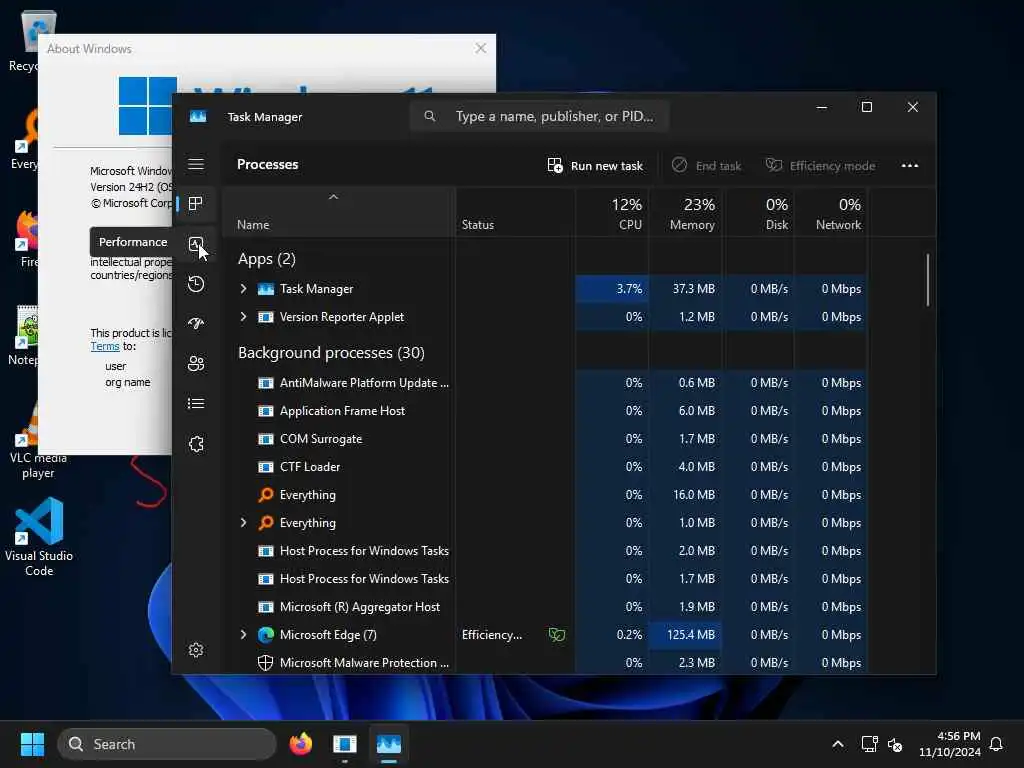Click the efficiency leaf badge on Microsoft Edge row
Screen dimensions: 1024x768
pyautogui.click(x=557, y=635)
